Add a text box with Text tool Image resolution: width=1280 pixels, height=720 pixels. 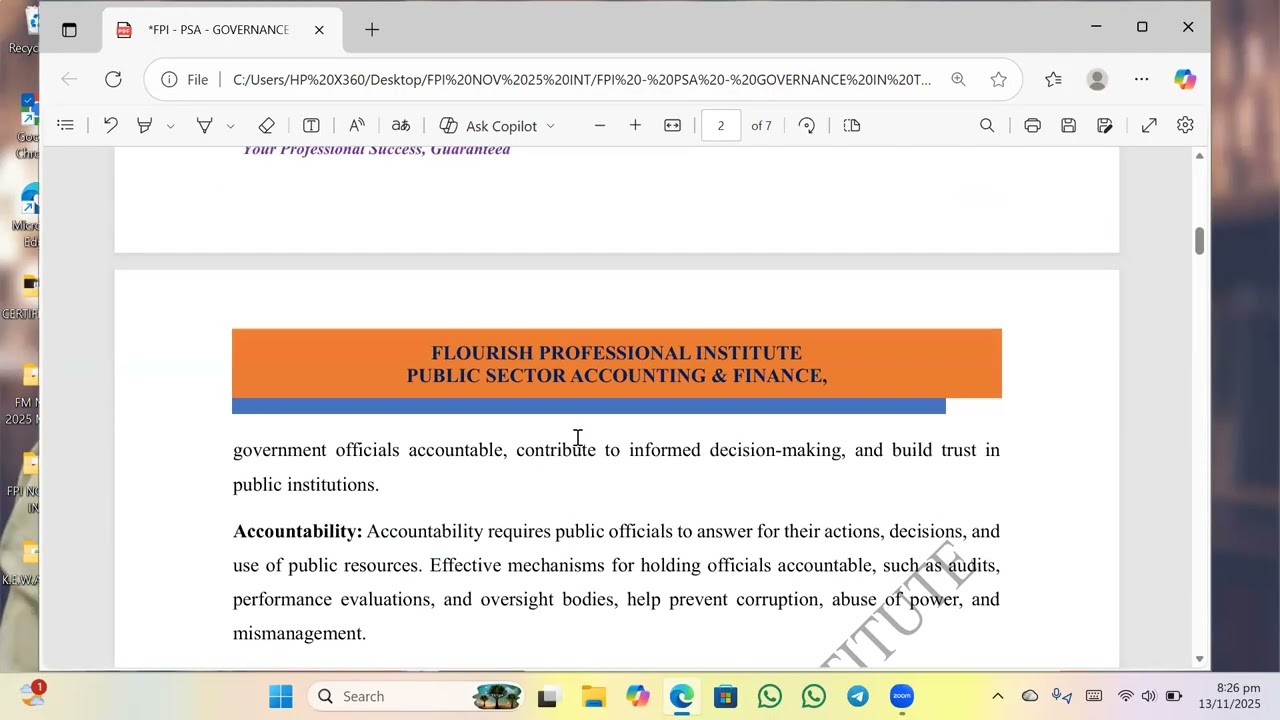point(311,125)
